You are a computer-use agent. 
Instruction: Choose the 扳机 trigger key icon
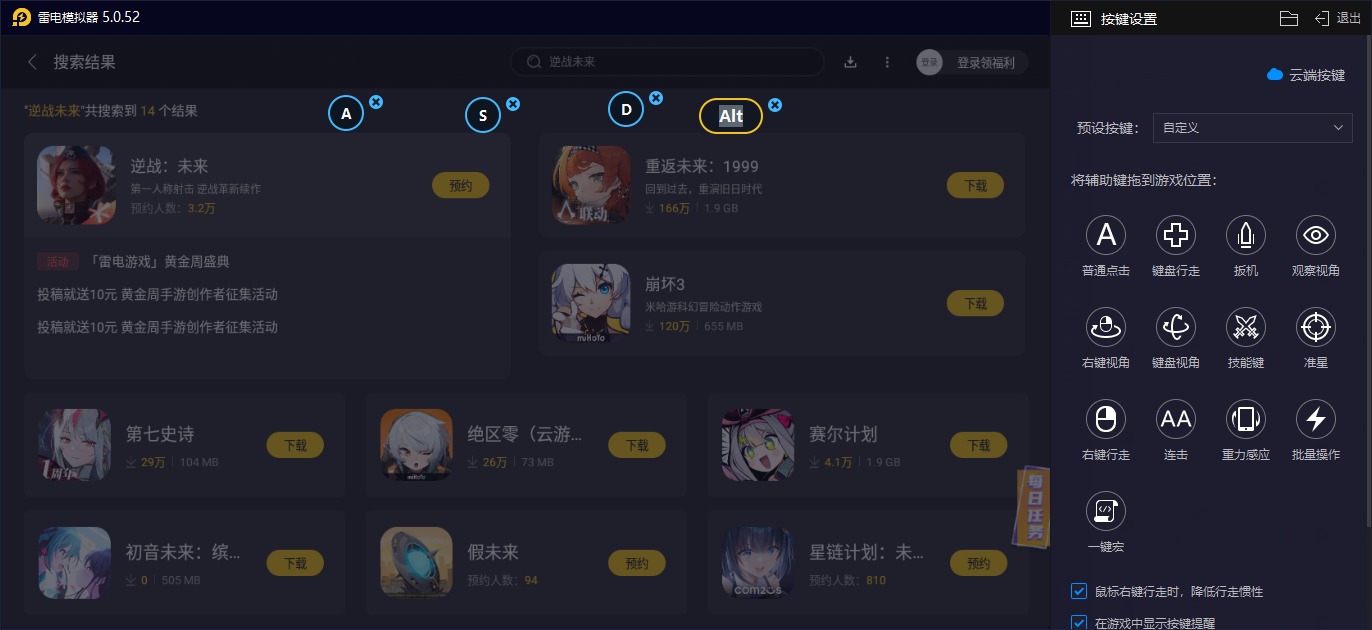1246,235
